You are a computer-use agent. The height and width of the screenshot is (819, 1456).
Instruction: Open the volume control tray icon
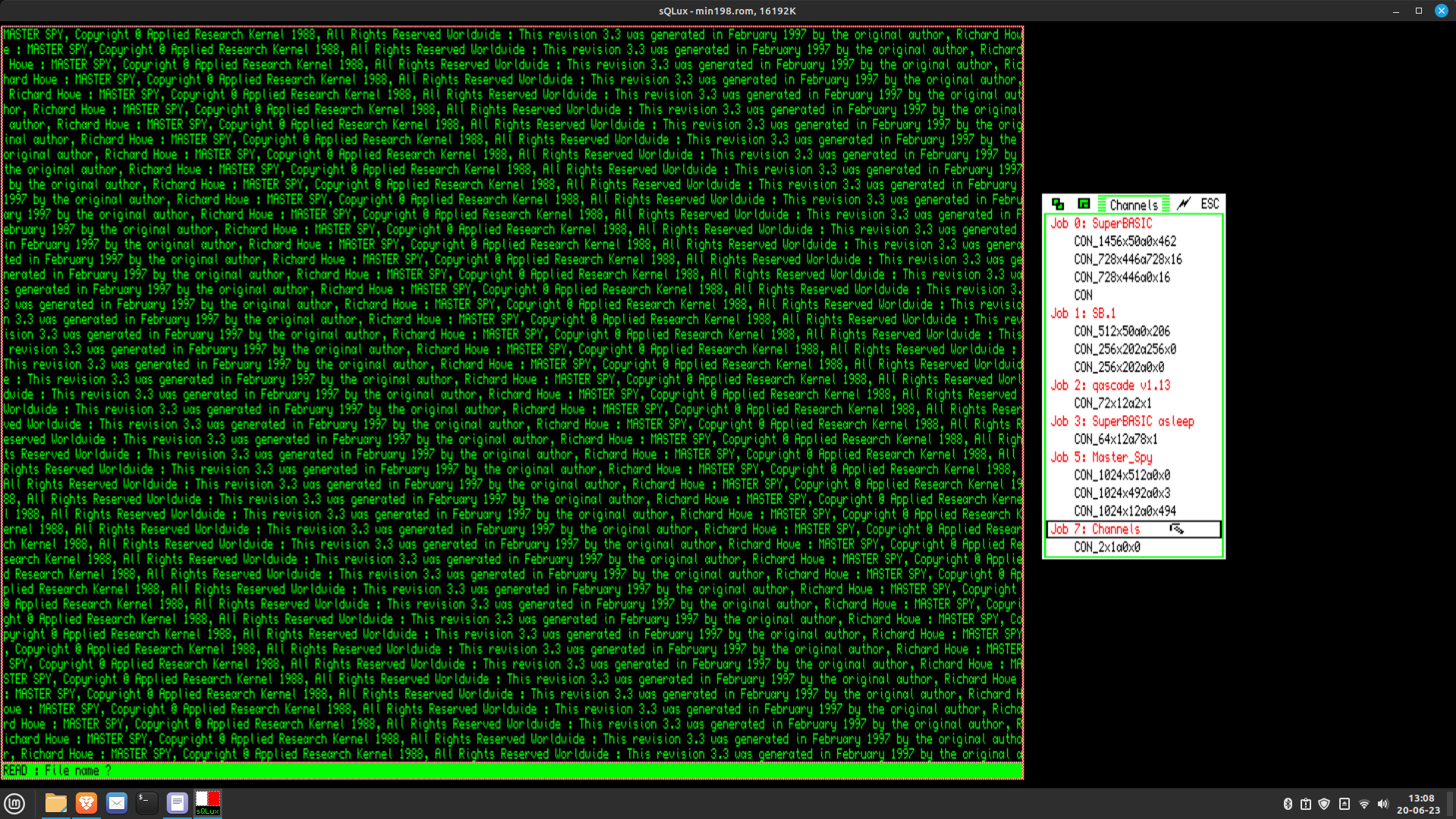click(x=1383, y=804)
